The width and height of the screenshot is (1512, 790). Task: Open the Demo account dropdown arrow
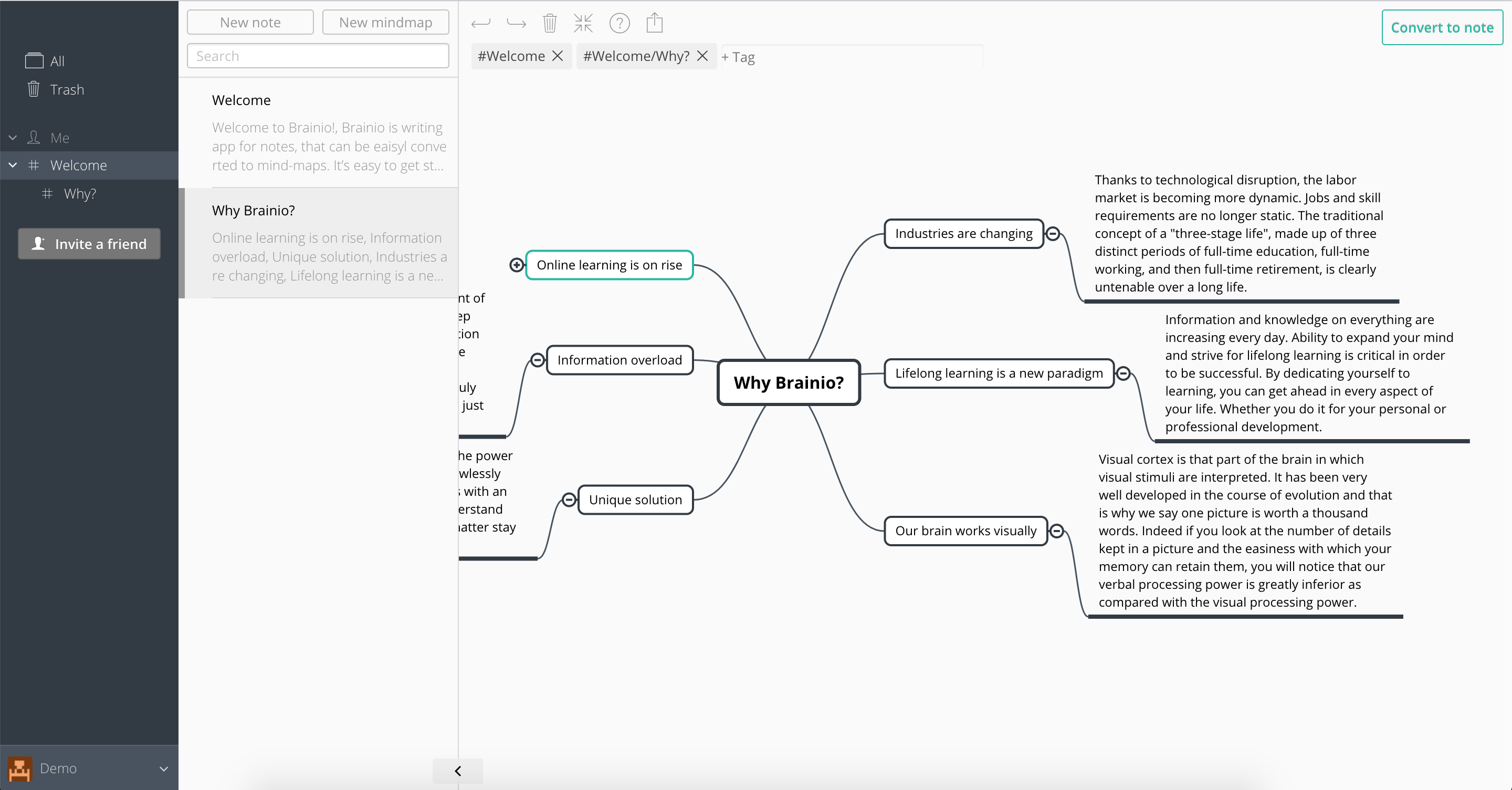164,769
